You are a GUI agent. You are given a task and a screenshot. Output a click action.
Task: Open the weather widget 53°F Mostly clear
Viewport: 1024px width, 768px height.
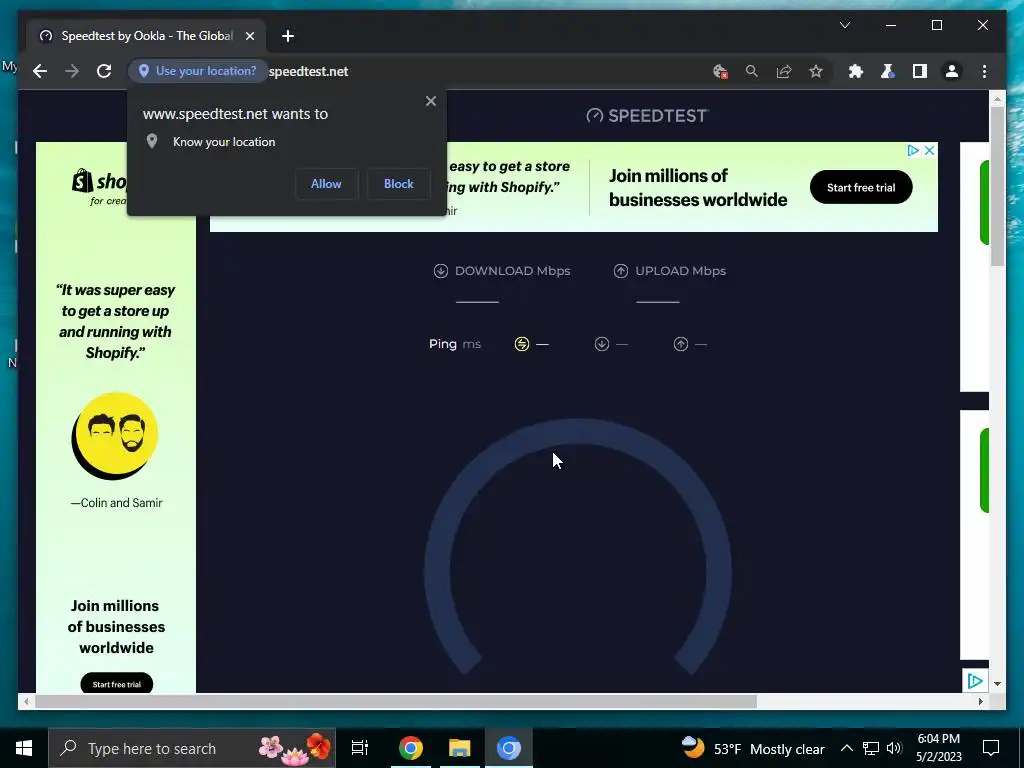[x=753, y=748]
